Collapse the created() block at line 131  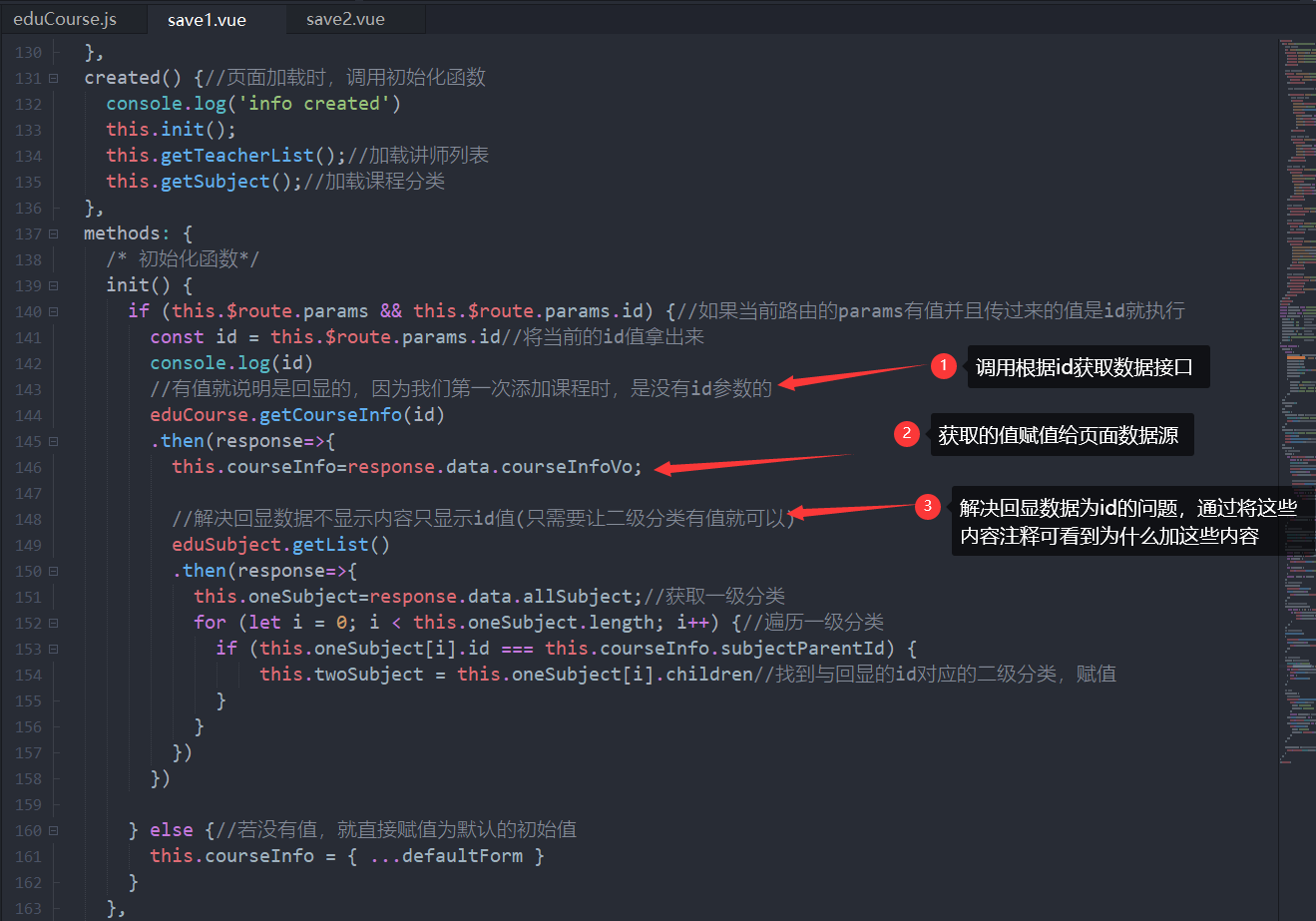(53, 78)
